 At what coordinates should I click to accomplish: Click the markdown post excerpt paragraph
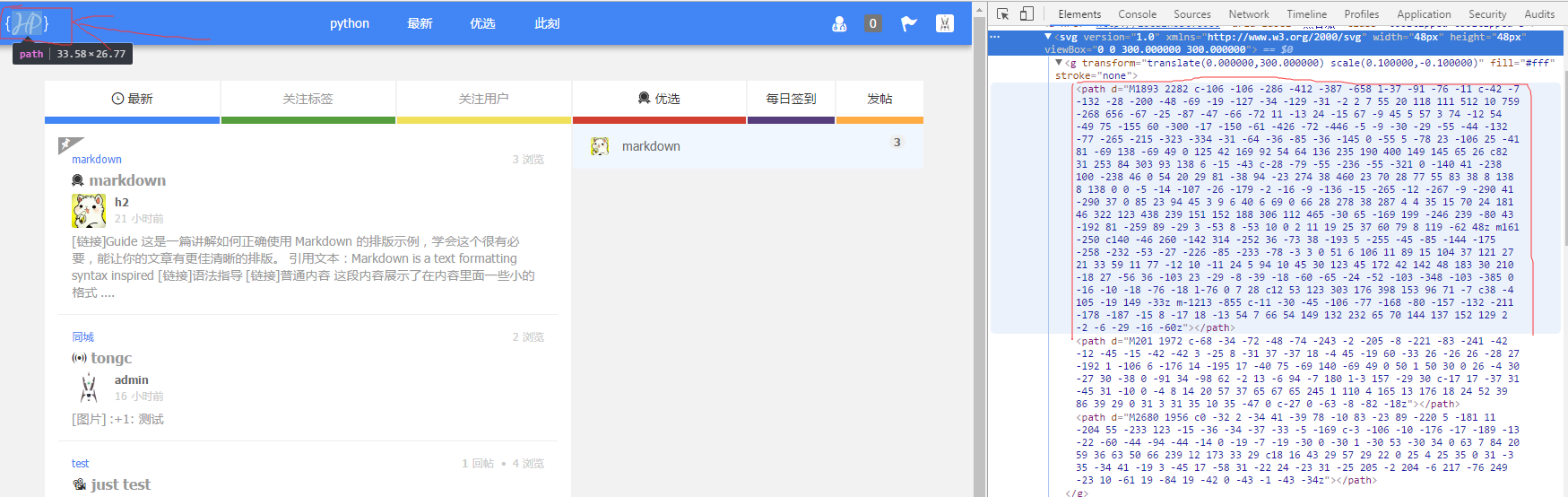(303, 266)
